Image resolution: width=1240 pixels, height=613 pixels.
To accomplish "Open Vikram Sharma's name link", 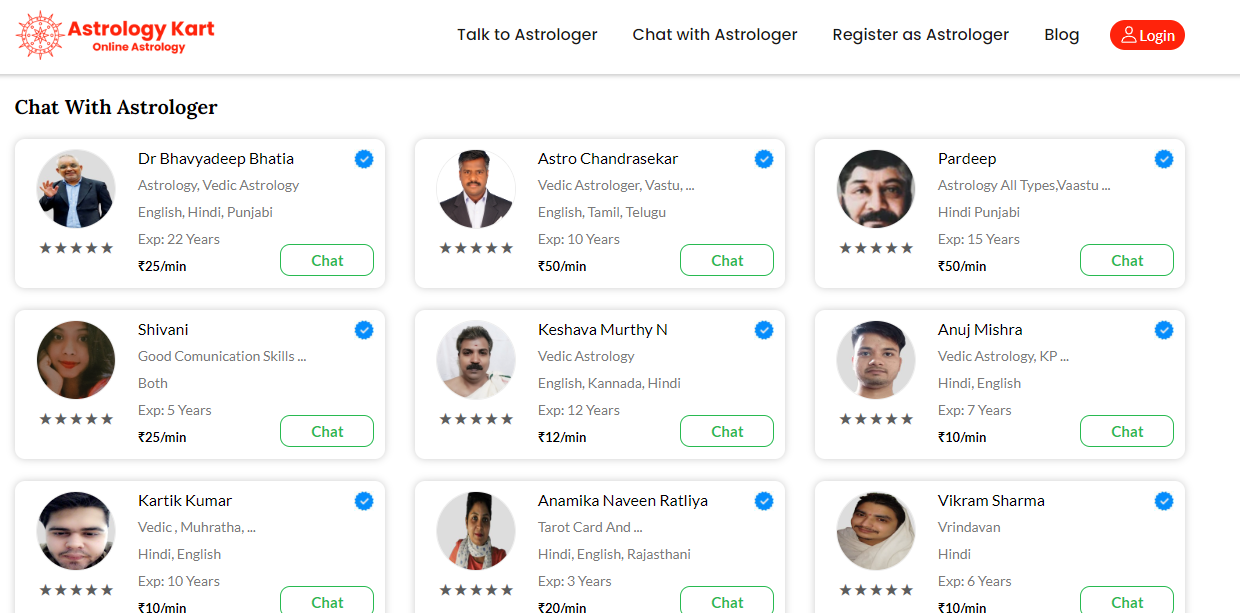I will click(991, 501).
